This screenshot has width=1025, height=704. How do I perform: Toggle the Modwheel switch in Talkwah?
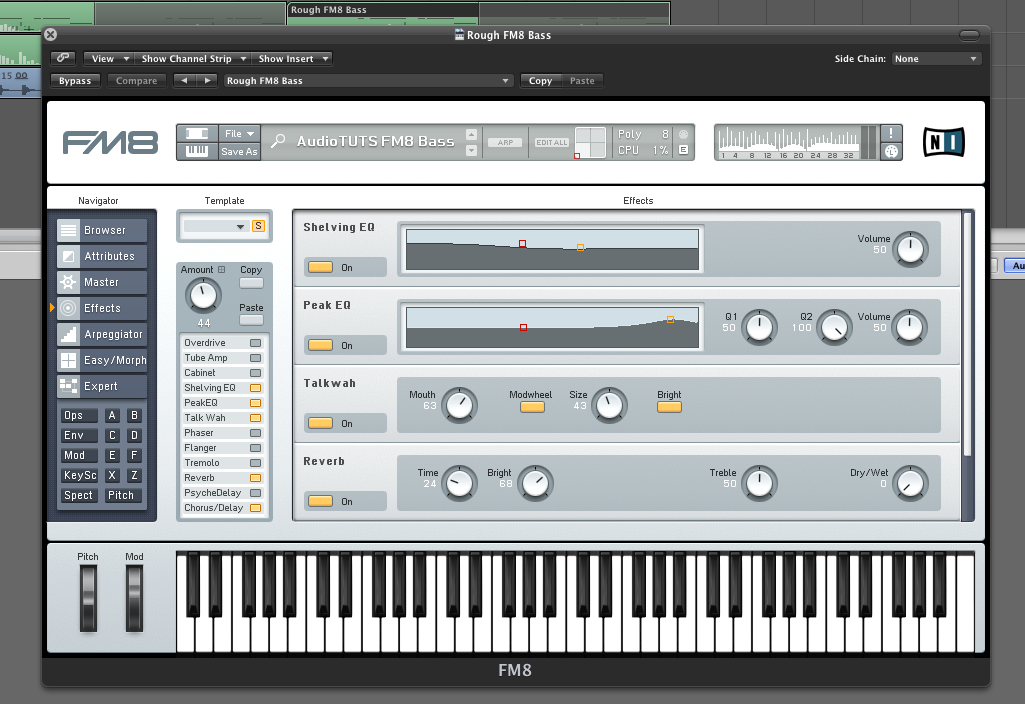click(x=532, y=407)
